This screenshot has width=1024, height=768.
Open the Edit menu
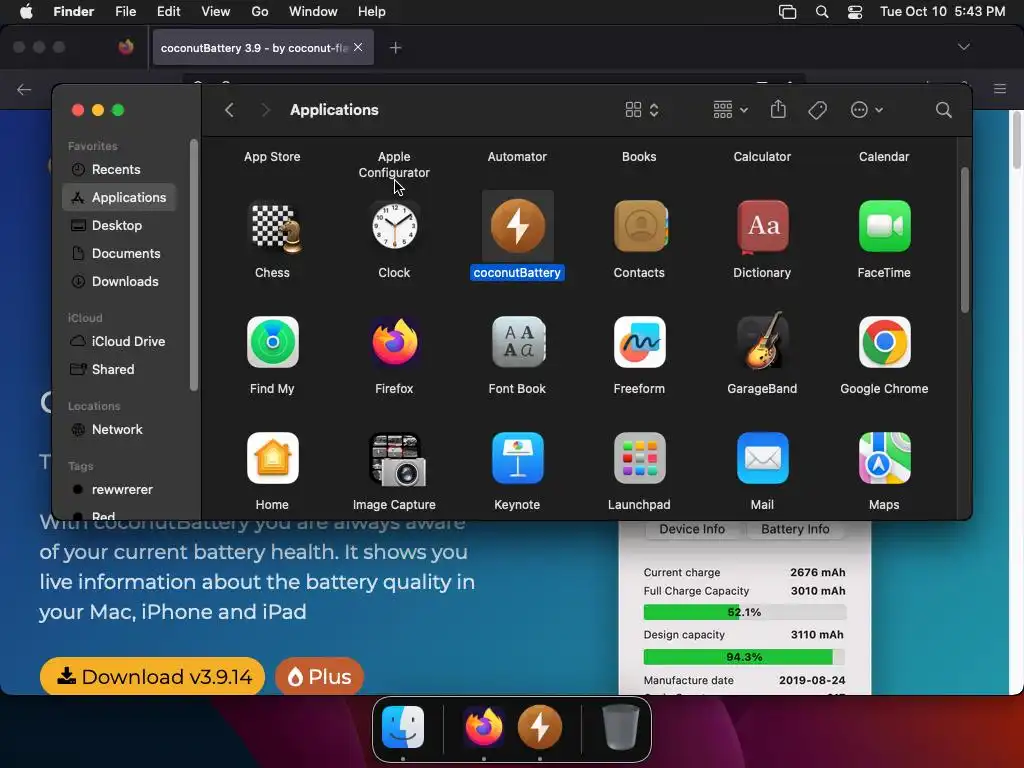pos(168,12)
